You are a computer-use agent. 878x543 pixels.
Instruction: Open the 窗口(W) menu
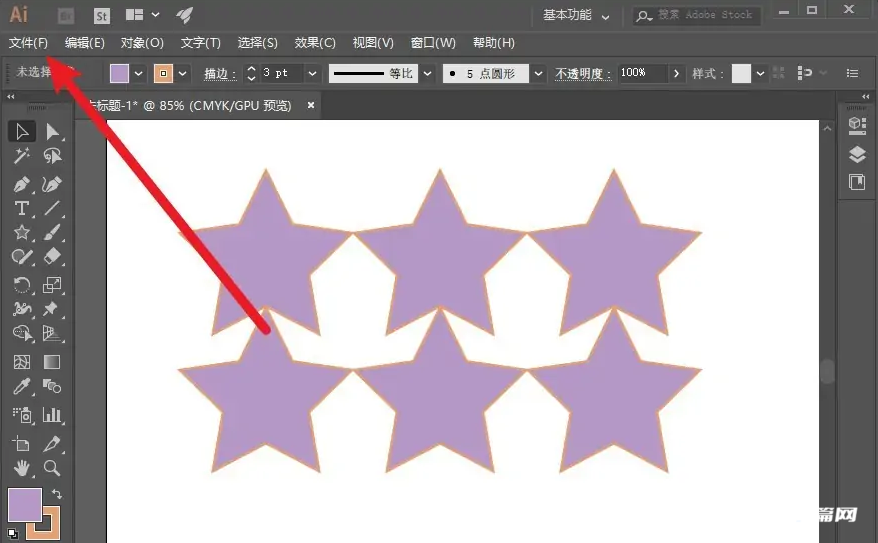click(x=433, y=43)
